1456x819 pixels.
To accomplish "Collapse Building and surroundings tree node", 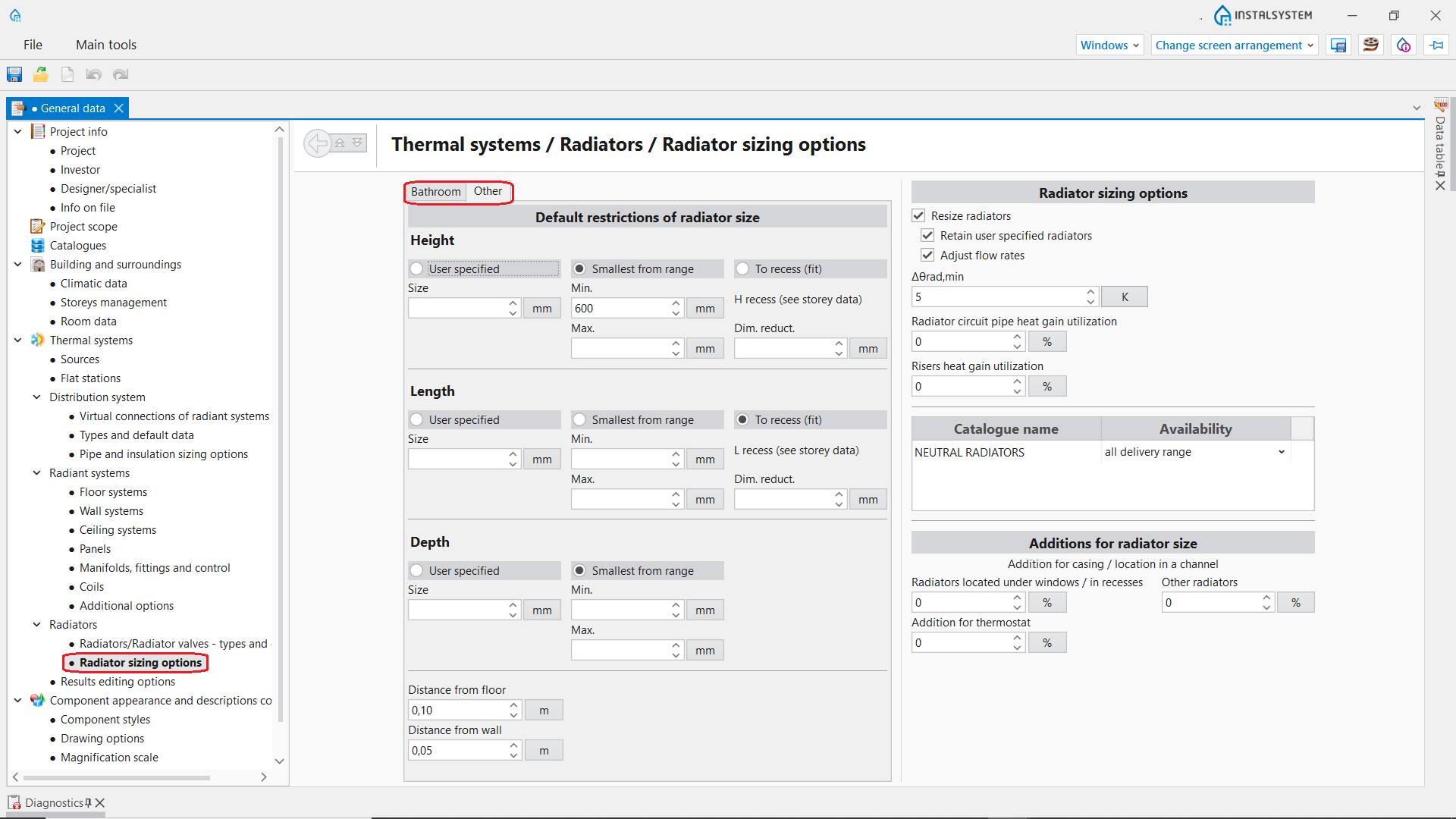I will tap(18, 264).
